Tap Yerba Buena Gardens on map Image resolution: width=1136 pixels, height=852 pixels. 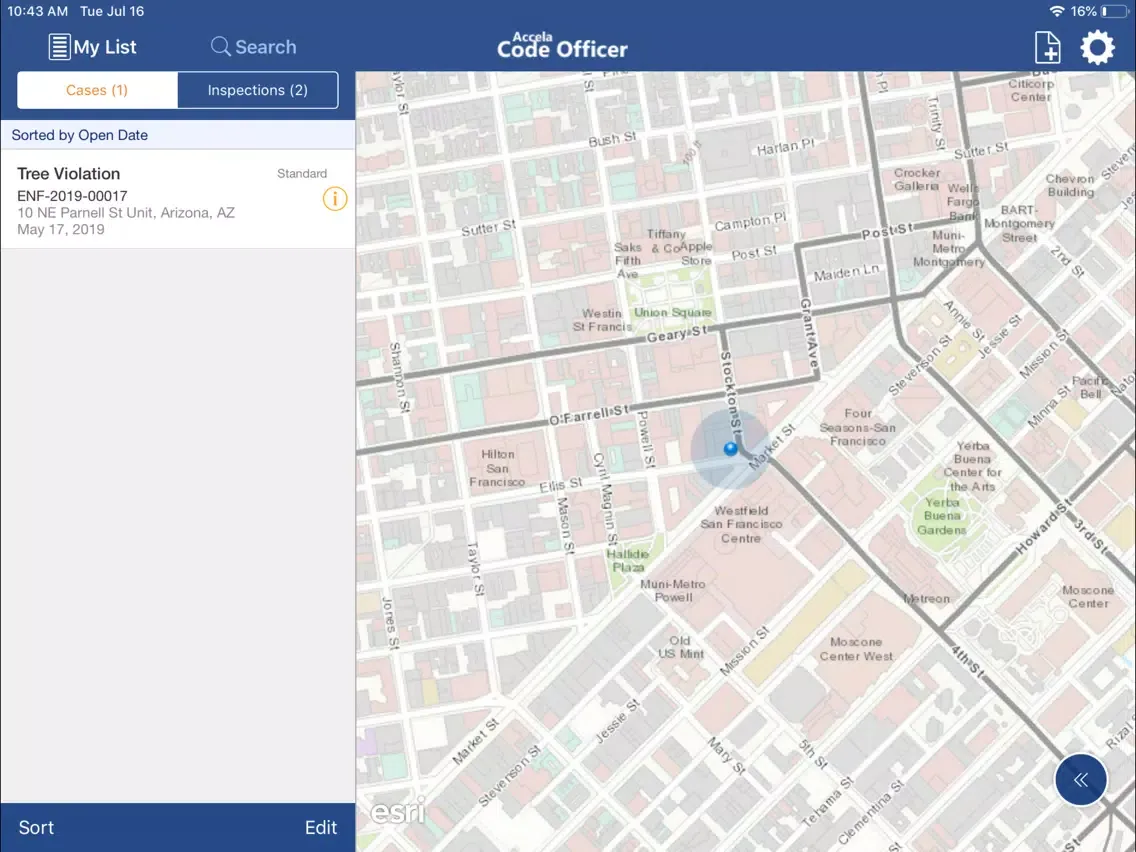click(x=941, y=516)
